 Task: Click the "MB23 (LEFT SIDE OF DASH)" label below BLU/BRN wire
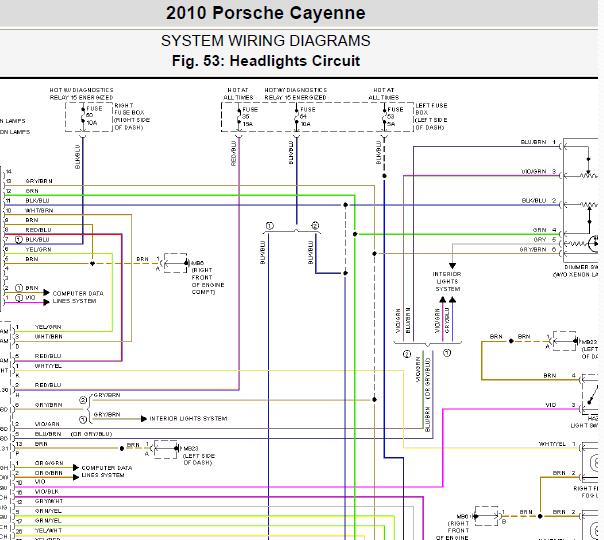point(198,456)
